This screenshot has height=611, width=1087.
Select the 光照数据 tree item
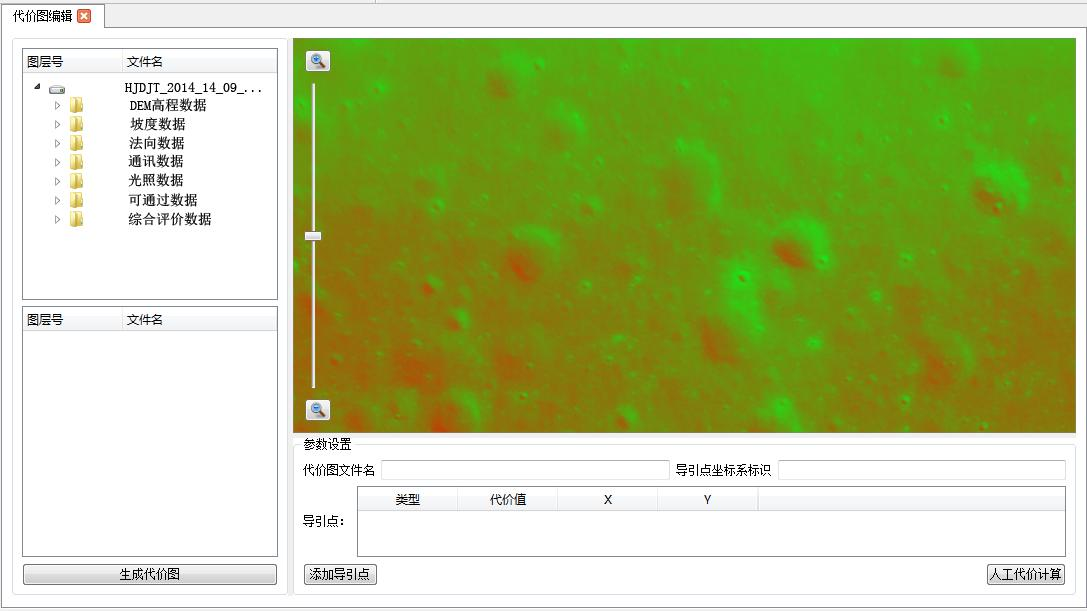pos(156,180)
